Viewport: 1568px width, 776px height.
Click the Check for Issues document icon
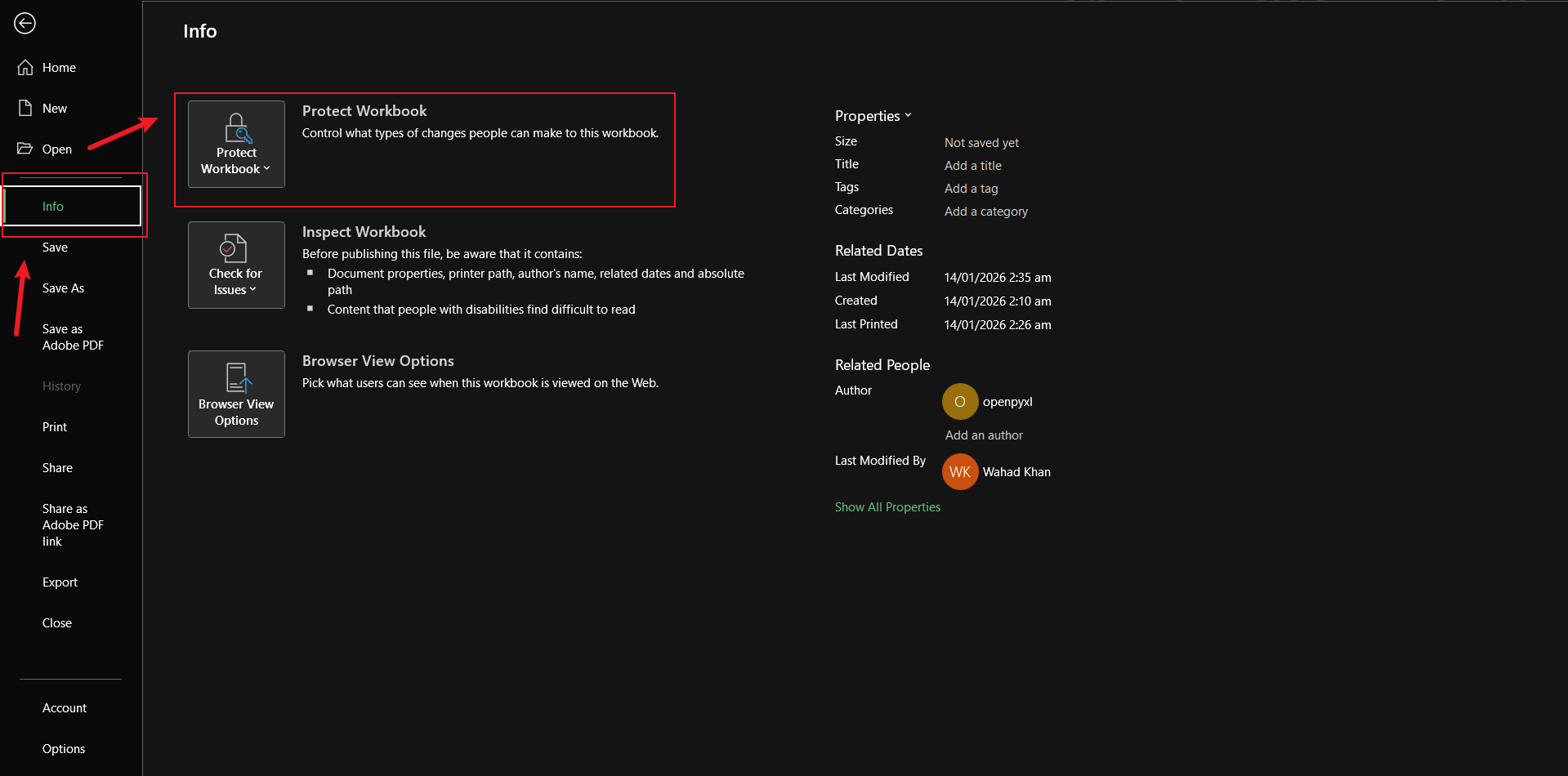(234, 248)
